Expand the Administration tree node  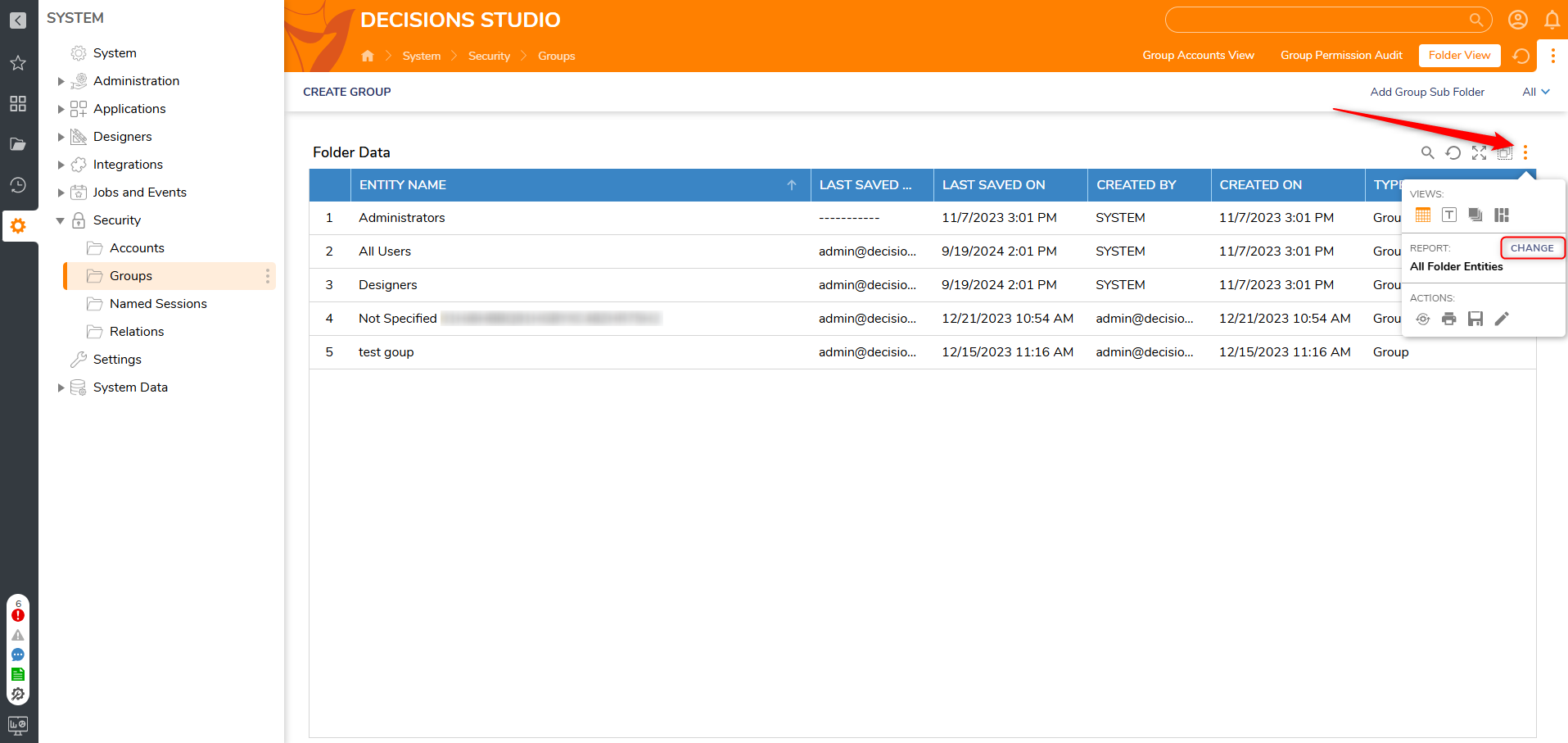point(61,81)
